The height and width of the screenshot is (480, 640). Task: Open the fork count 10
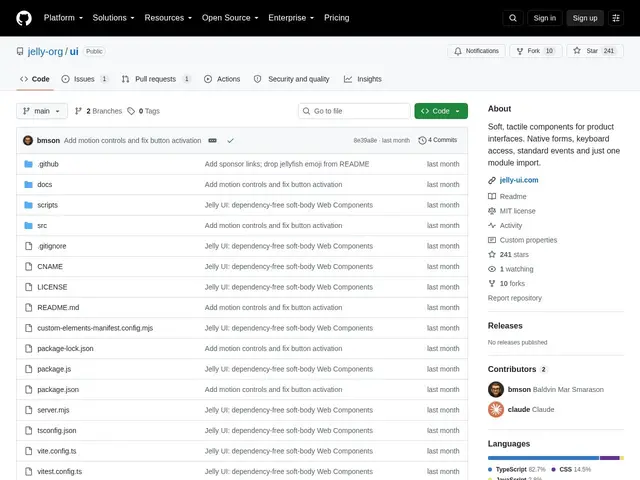pos(549,51)
